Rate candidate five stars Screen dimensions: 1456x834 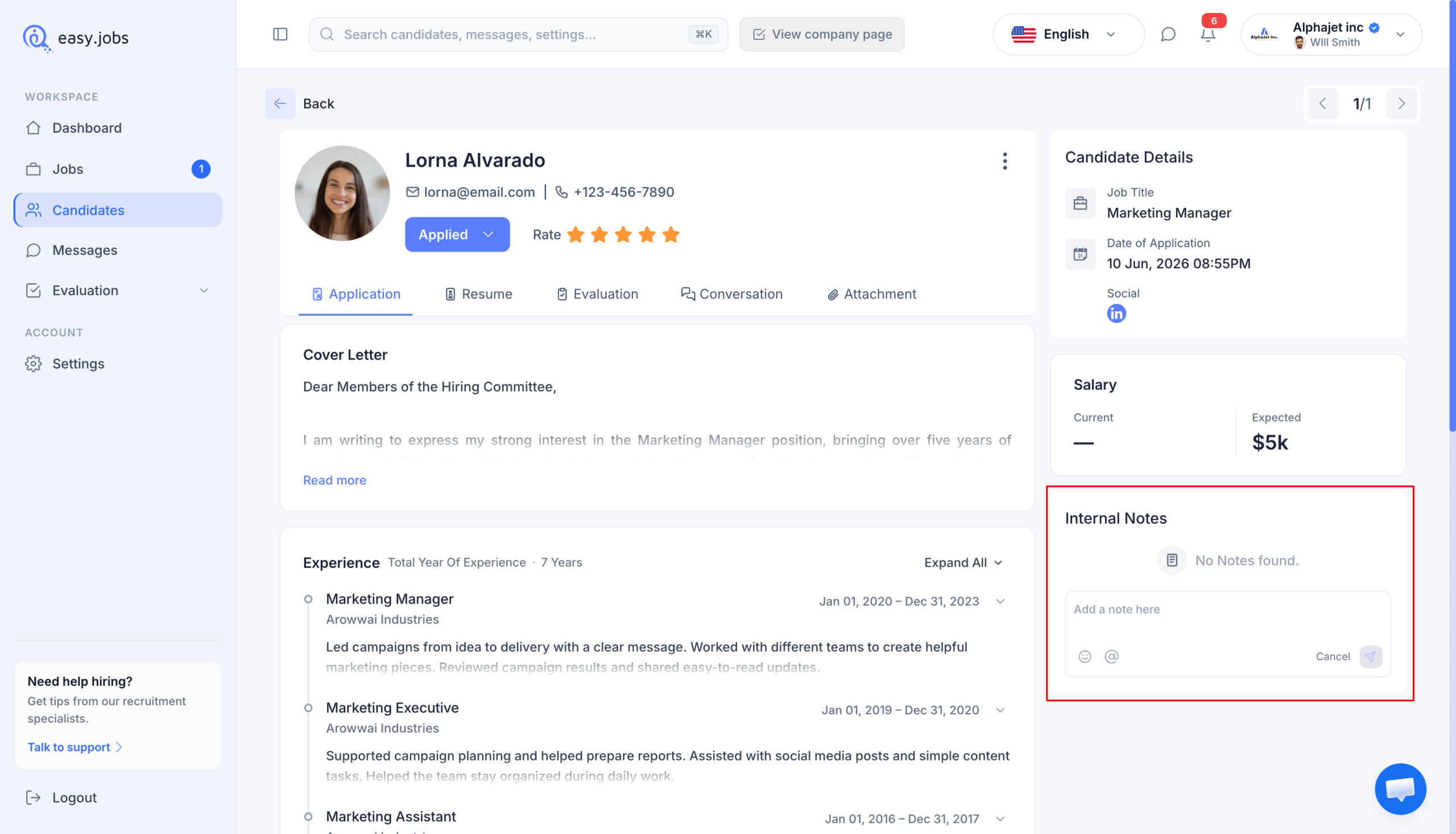(x=671, y=234)
